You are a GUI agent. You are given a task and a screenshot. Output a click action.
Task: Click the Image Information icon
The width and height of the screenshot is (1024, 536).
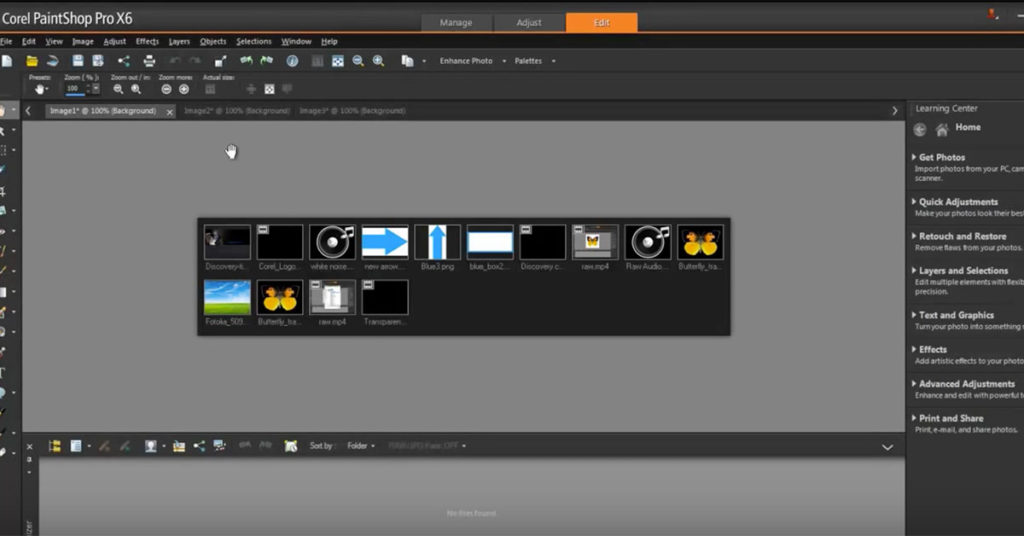tap(292, 61)
